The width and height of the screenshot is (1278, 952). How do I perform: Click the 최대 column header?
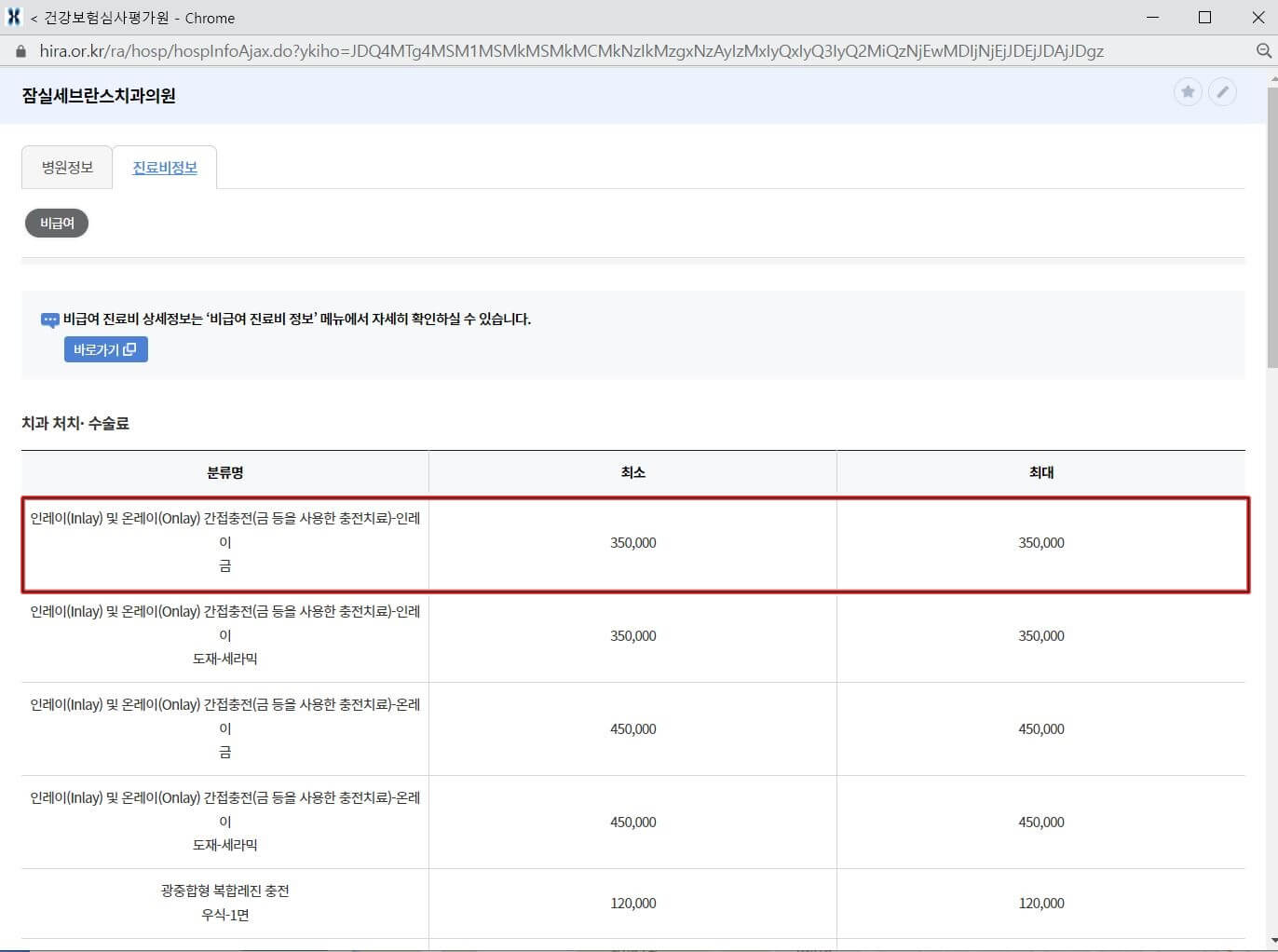click(1040, 472)
